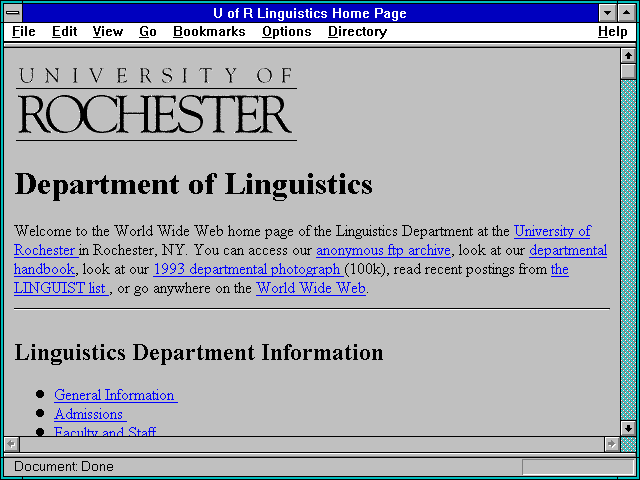
Task: Open the departmental handbook link
Action: [568, 250]
